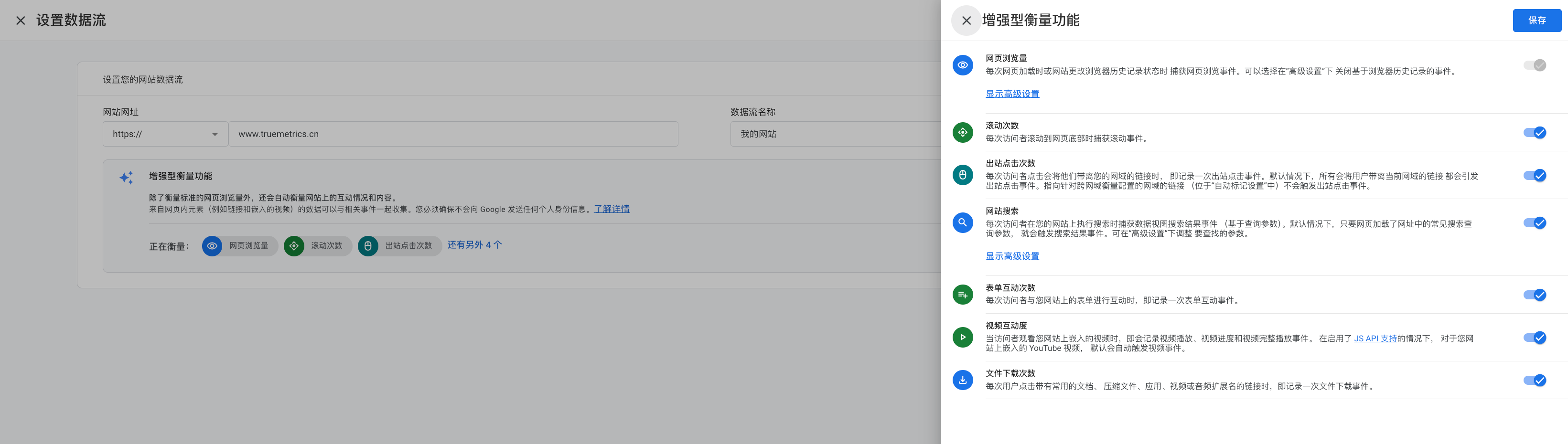Image resolution: width=1568 pixels, height=444 pixels.
Task: Click the 保存 button
Action: [x=1536, y=20]
